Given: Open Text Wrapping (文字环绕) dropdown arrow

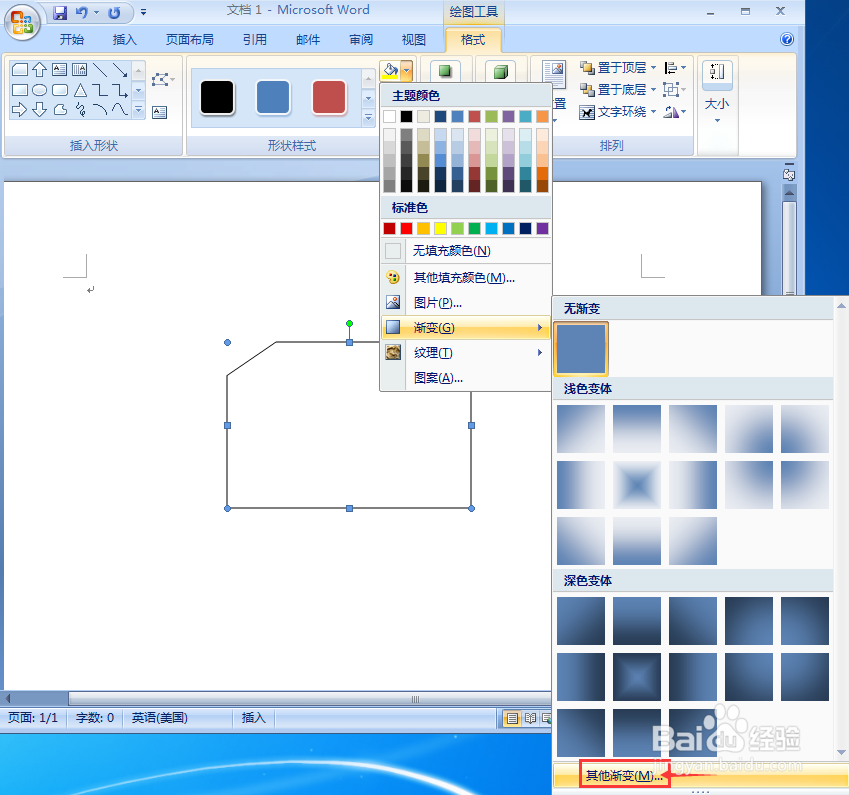Looking at the screenshot, I should (x=654, y=112).
